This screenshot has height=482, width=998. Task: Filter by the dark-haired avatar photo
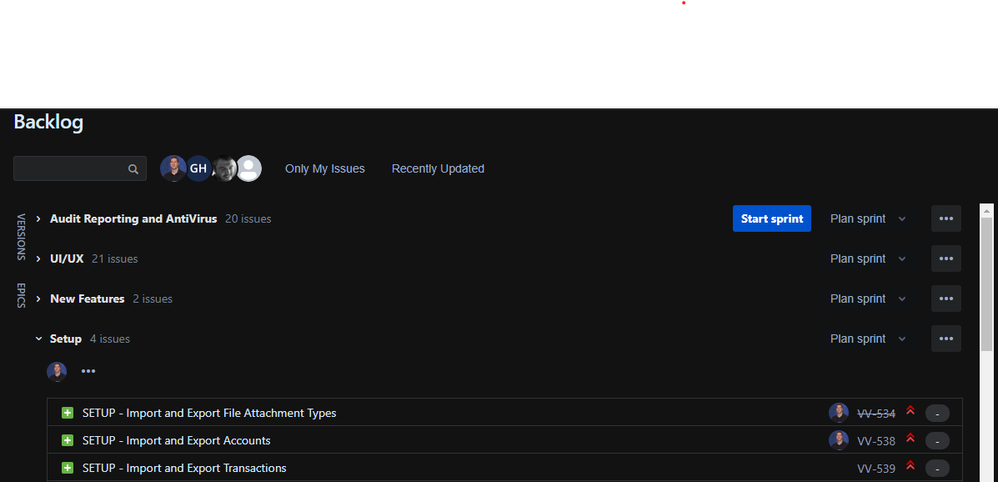(x=224, y=169)
